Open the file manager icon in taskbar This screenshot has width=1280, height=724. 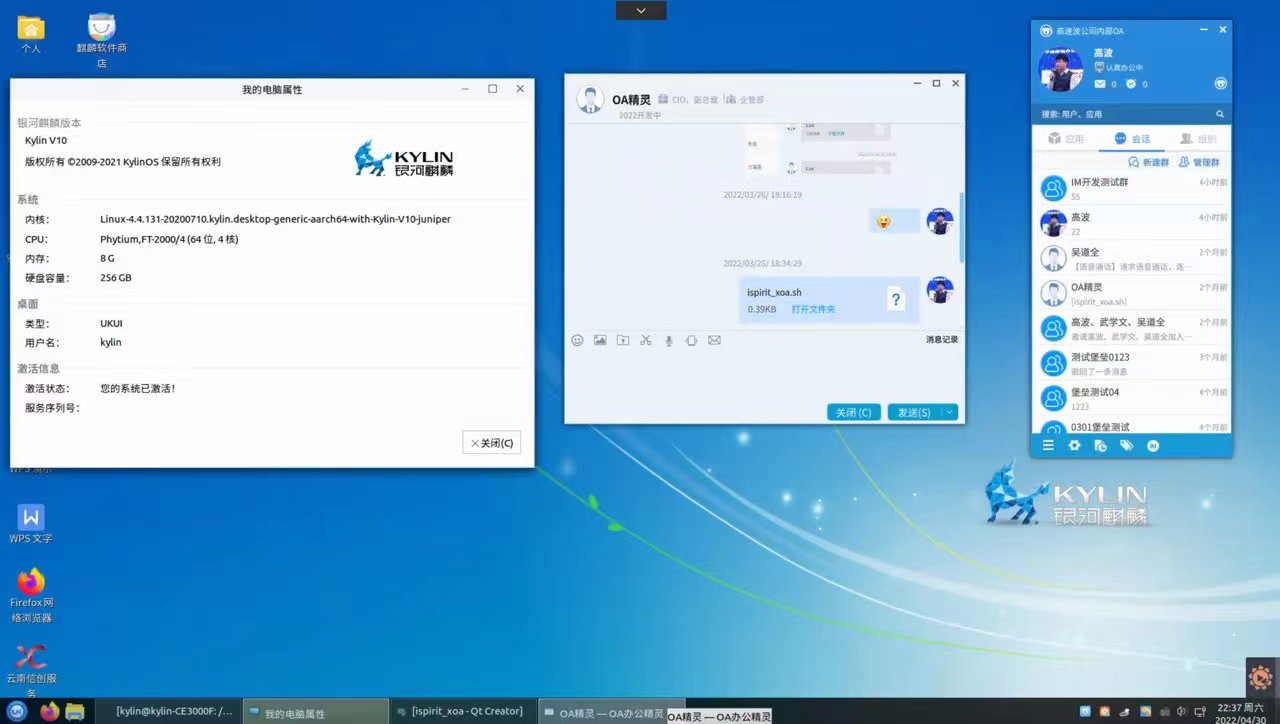(75, 711)
